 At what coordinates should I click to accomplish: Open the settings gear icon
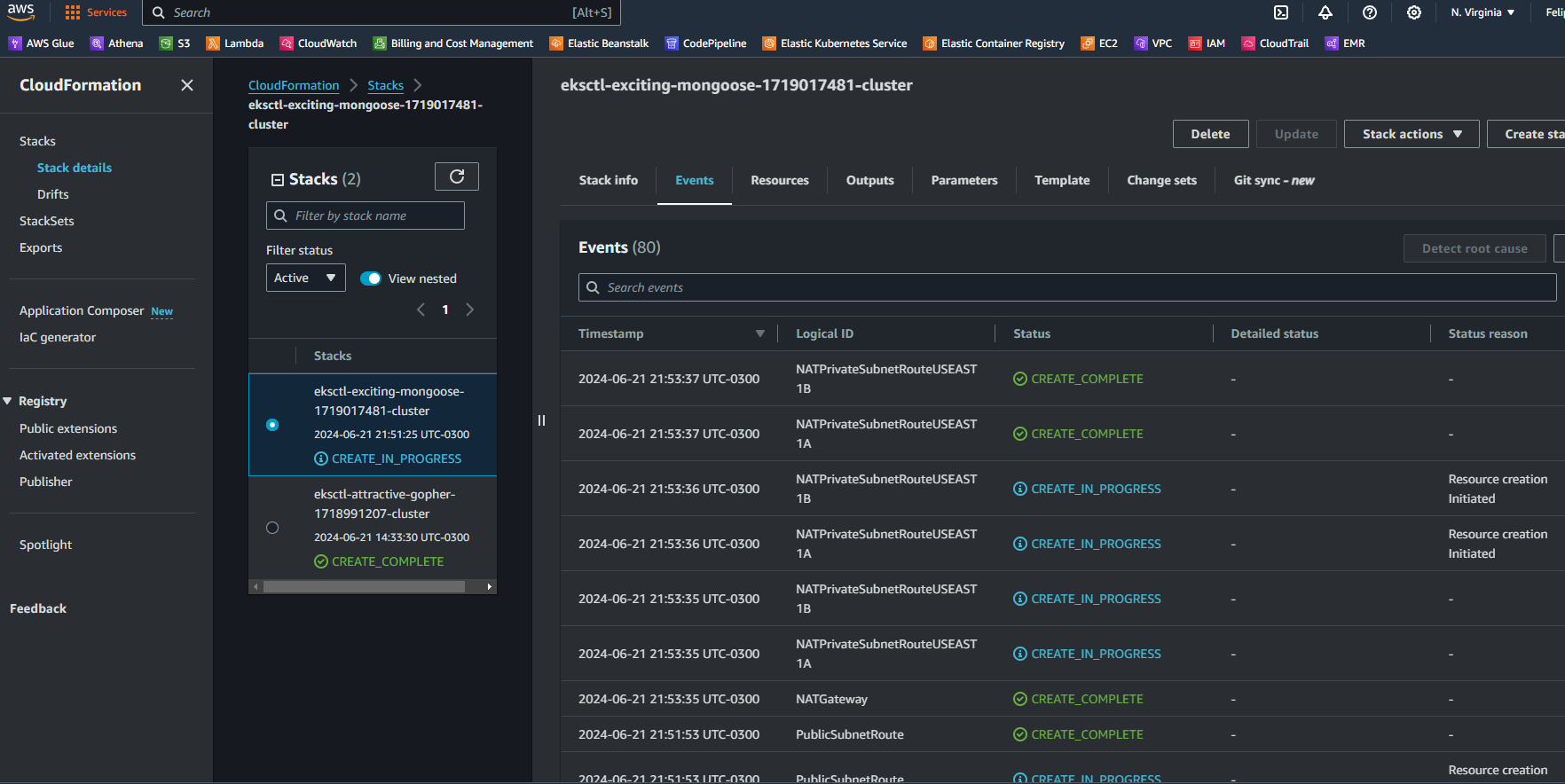point(1414,12)
